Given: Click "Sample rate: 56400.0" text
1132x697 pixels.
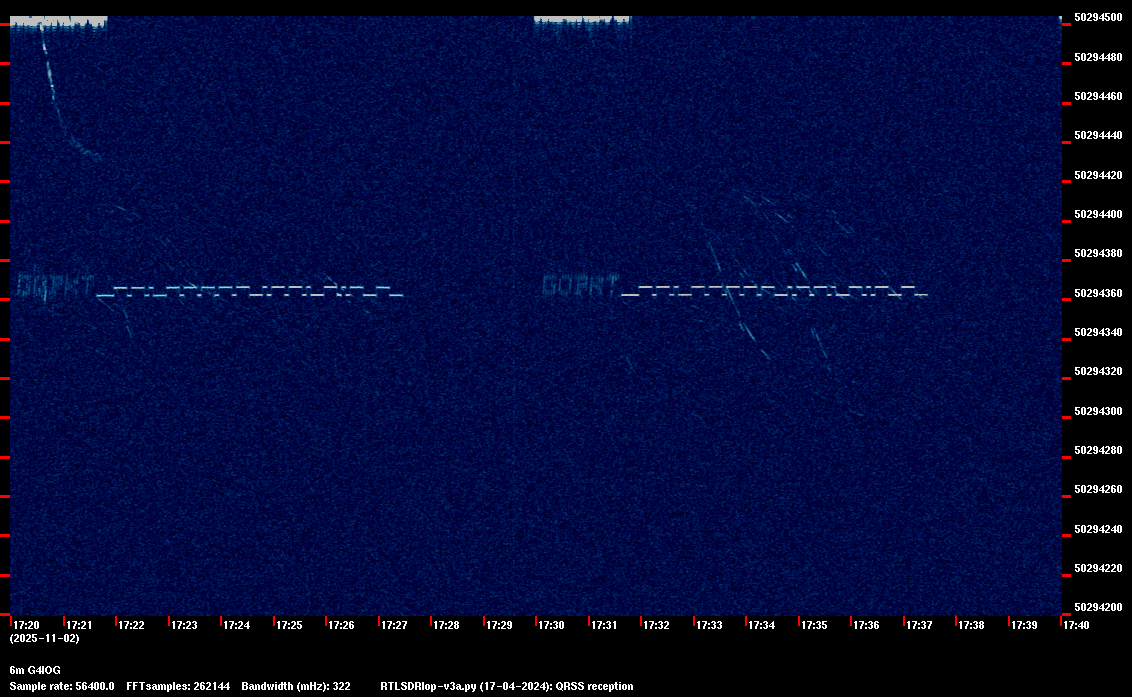Looking at the screenshot, I should 62,686.
